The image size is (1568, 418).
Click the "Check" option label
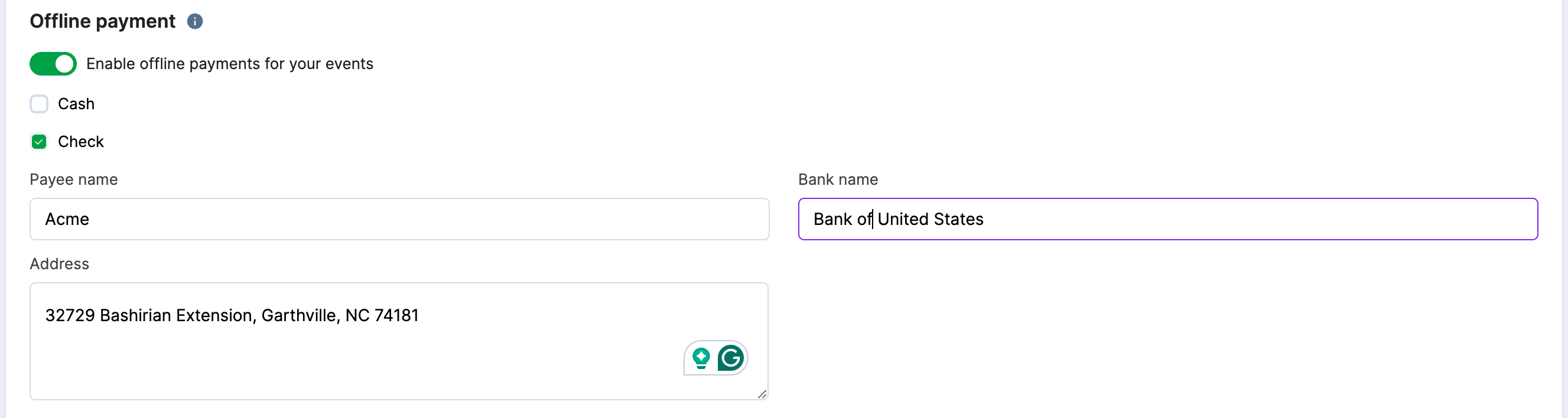click(81, 142)
